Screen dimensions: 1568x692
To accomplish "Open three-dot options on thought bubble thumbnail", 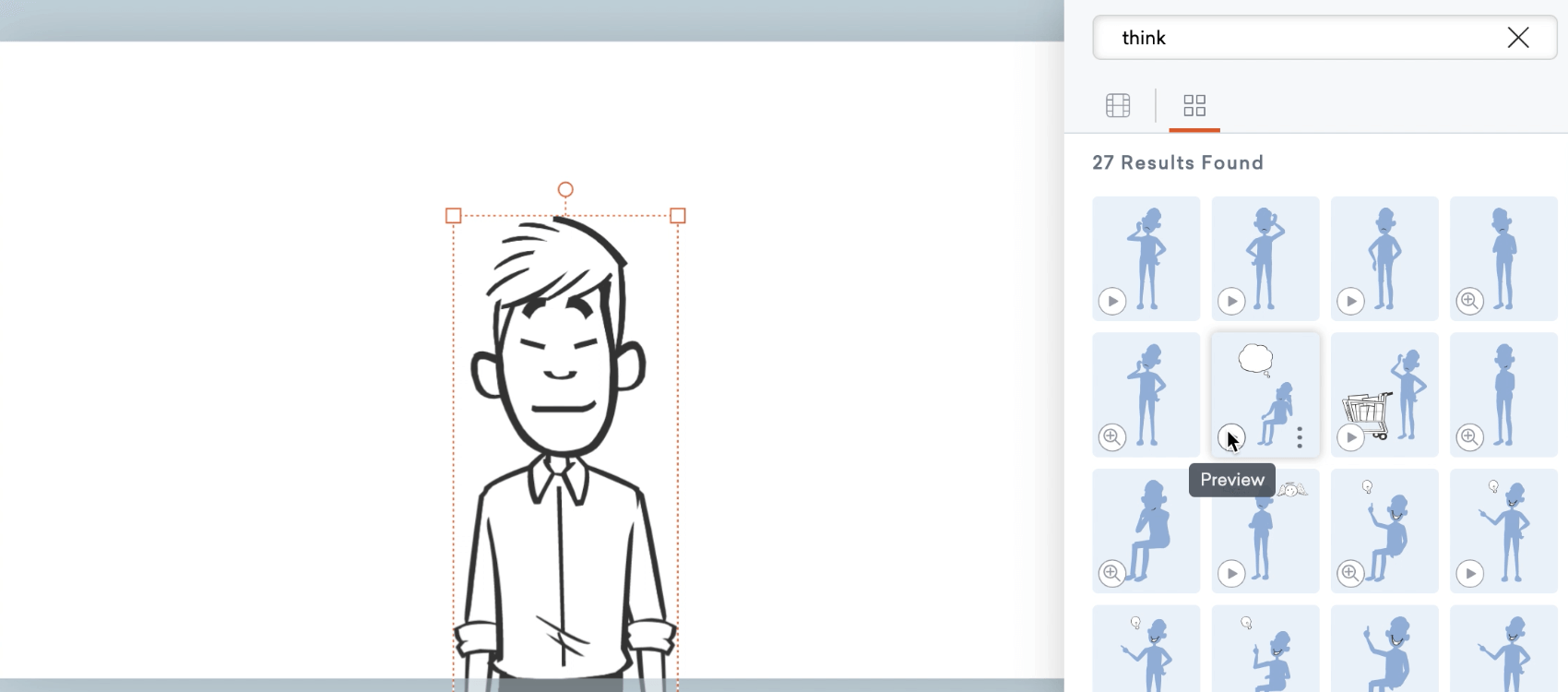I will [x=1300, y=437].
